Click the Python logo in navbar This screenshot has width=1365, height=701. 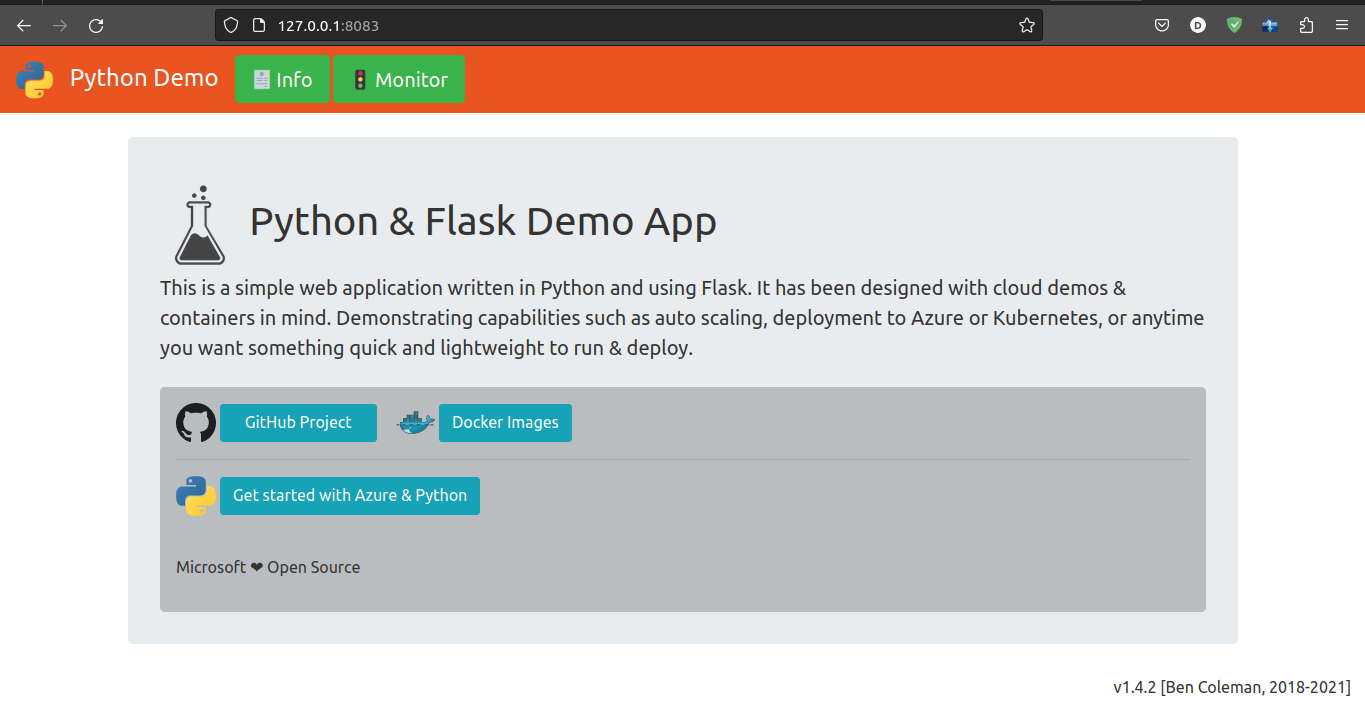click(x=34, y=79)
